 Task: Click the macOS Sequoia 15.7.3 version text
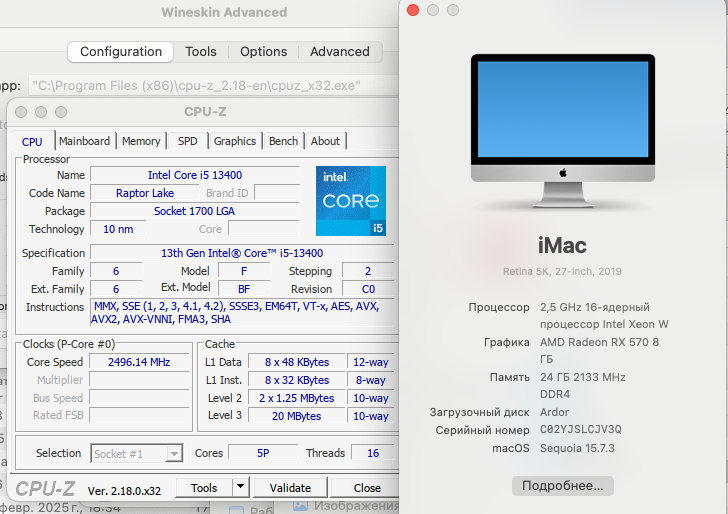coord(577,448)
